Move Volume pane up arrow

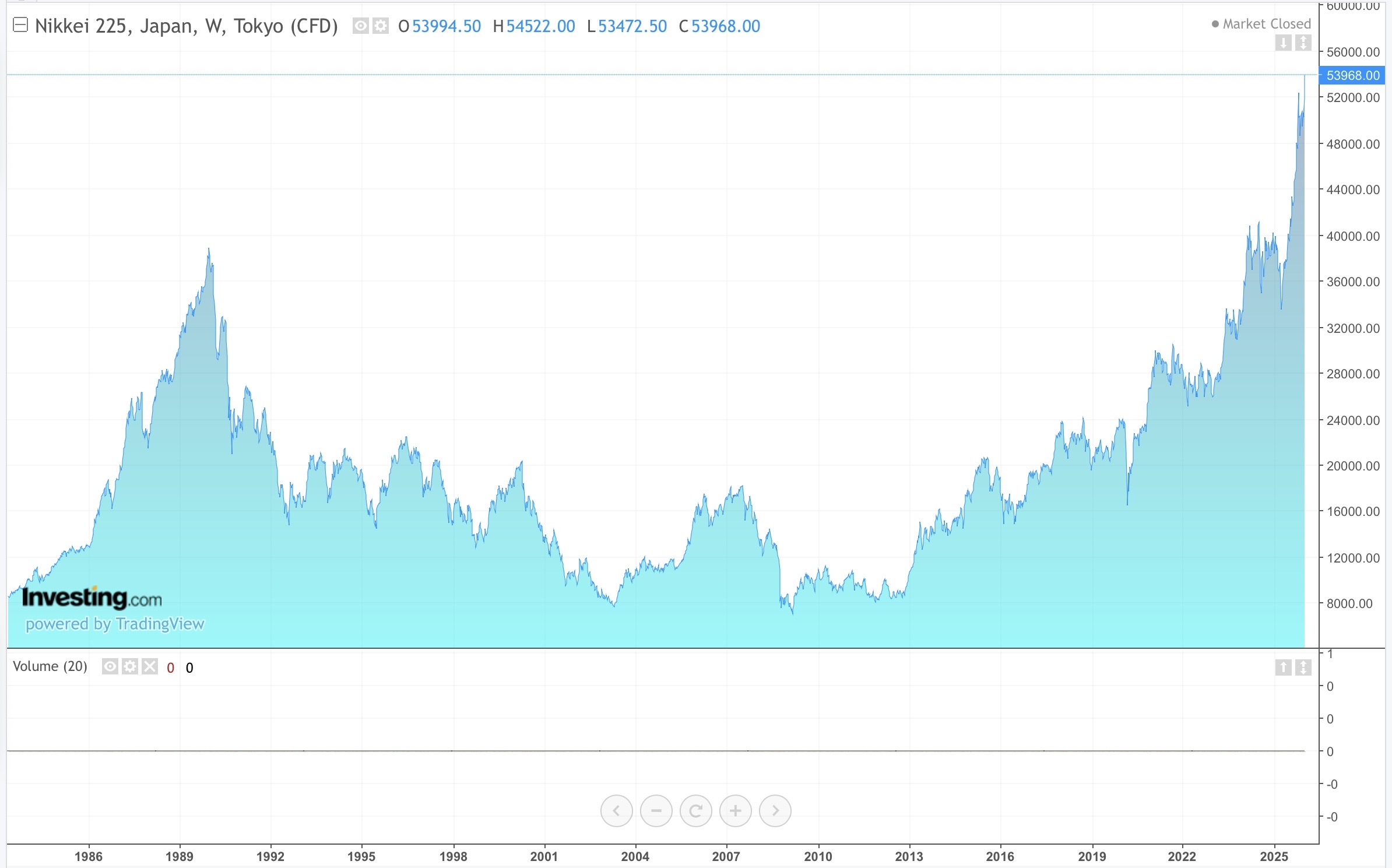[x=1283, y=667]
